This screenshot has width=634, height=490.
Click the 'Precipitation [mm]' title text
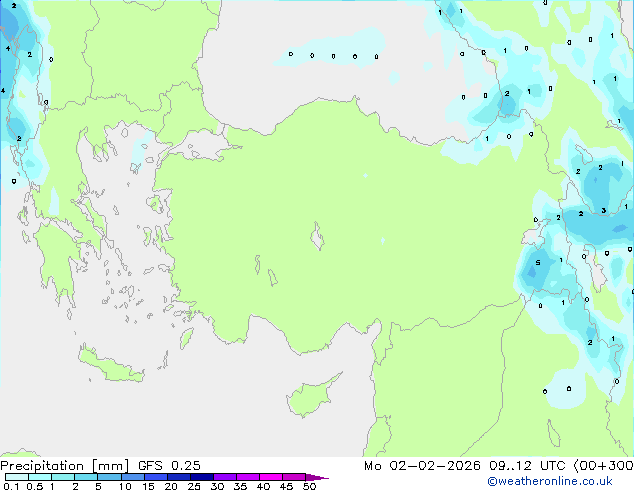(x=65, y=466)
